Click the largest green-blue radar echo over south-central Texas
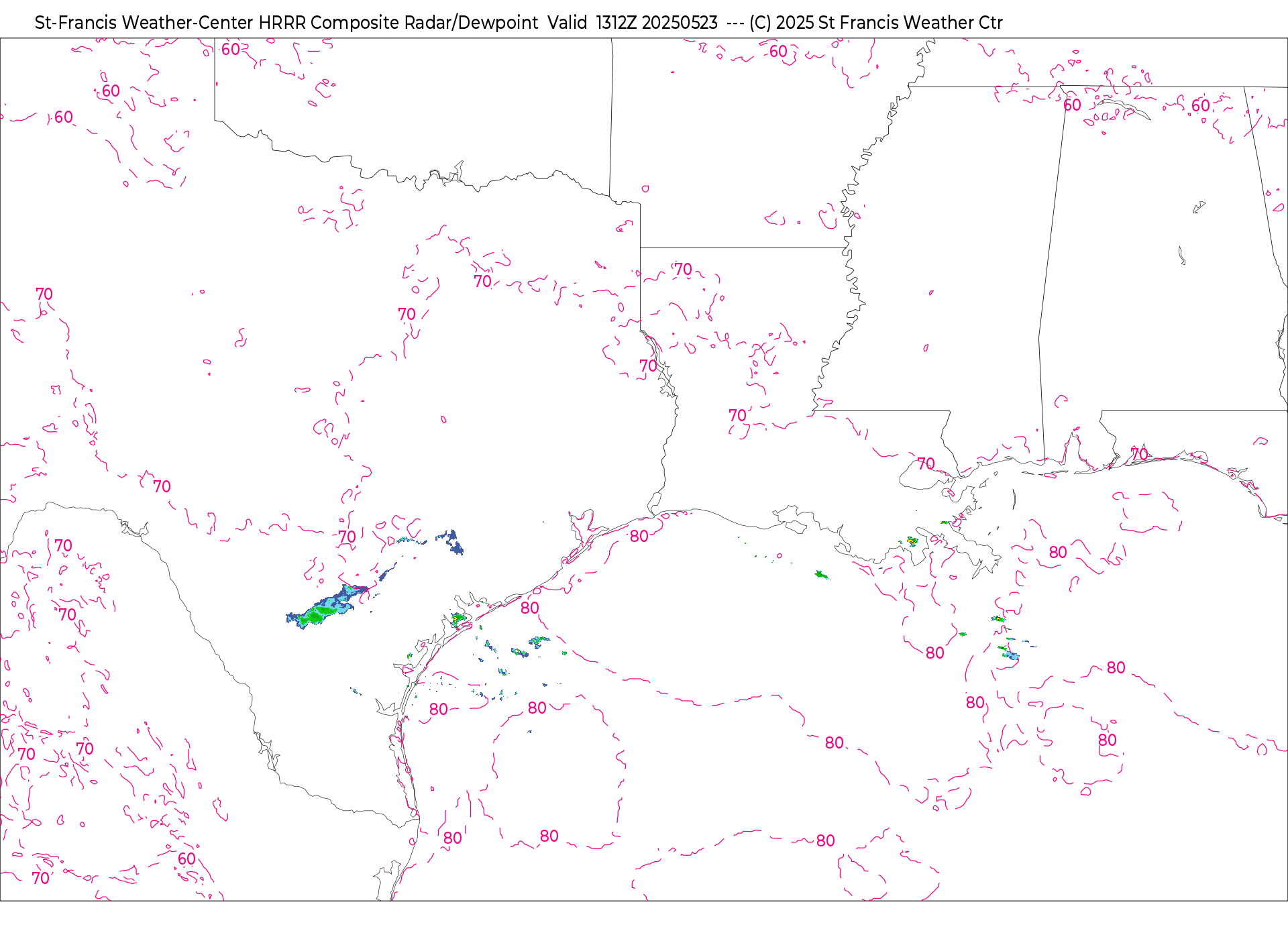This screenshot has width=1288, height=939. (327, 607)
